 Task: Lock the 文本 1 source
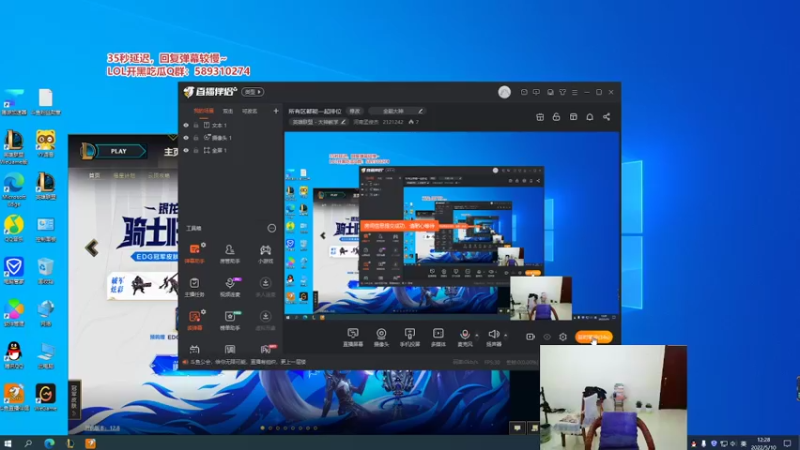pyautogui.click(x=195, y=125)
